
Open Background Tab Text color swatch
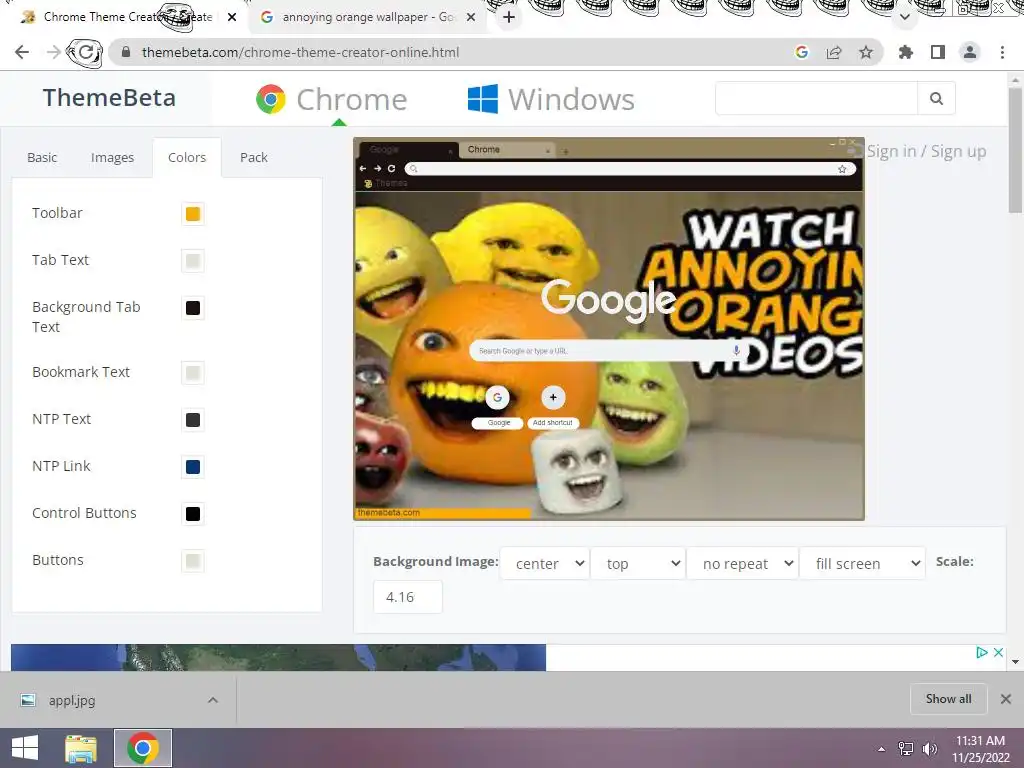193,308
